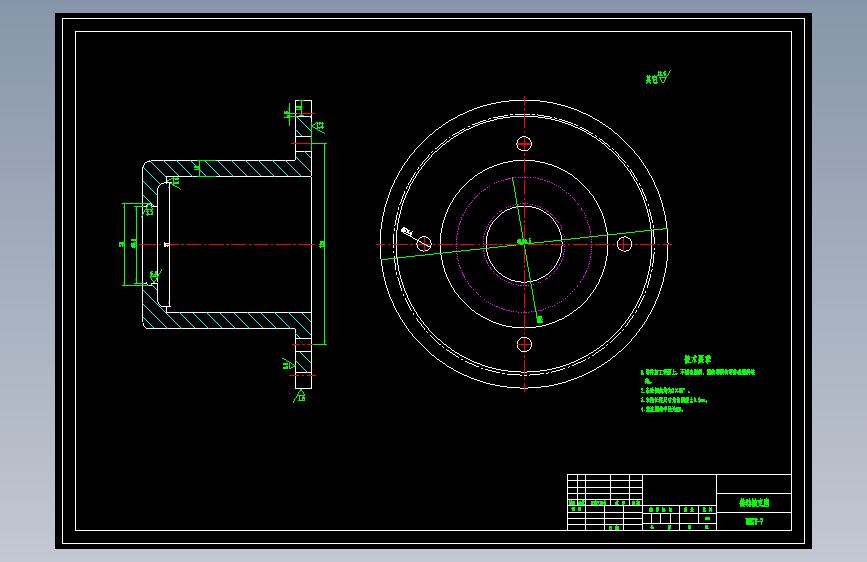Select the left bolt hole diameter leader label
Viewport: 867px width, 562px height.
coord(408,231)
